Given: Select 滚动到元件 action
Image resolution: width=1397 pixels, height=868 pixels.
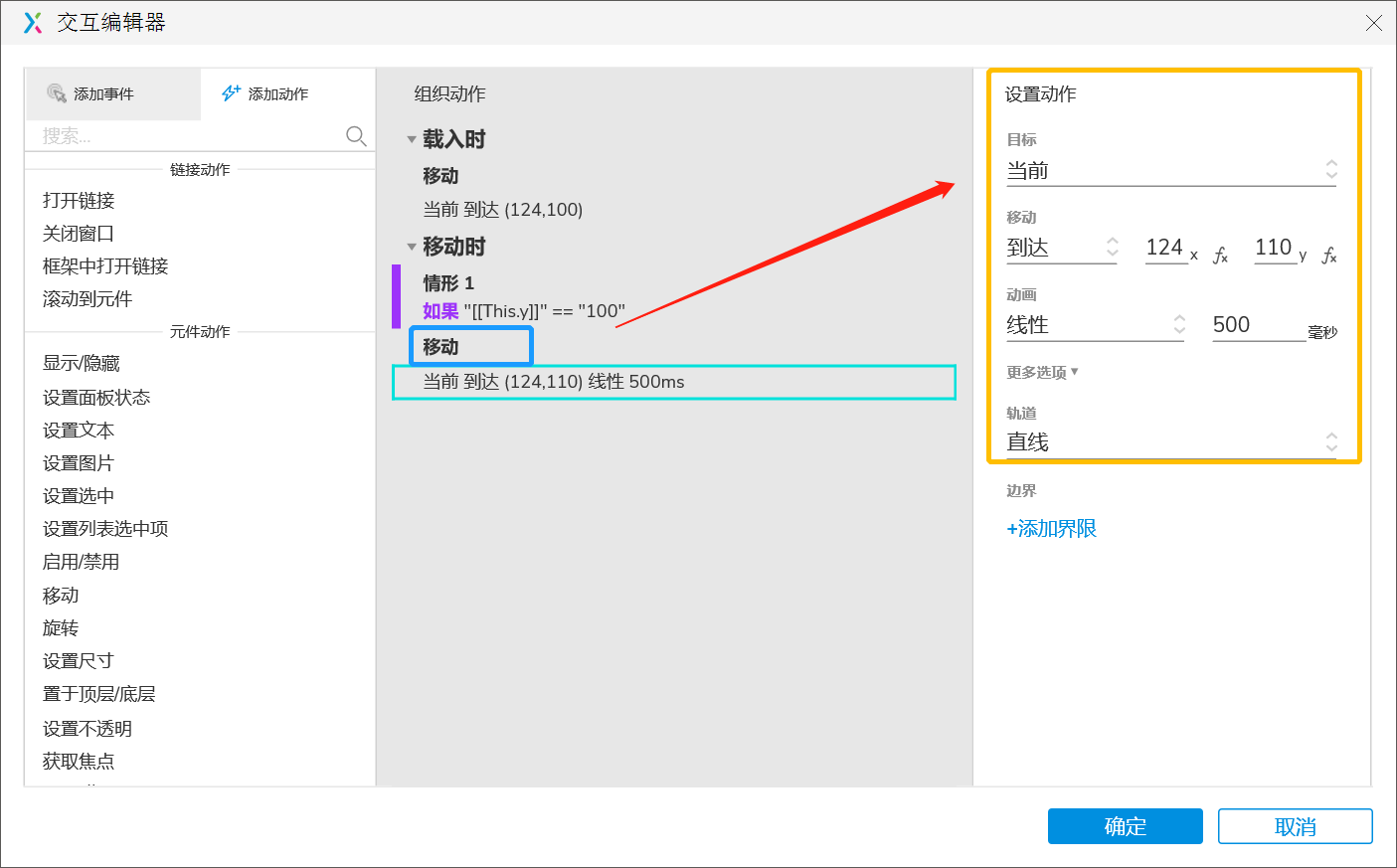Looking at the screenshot, I should point(87,299).
